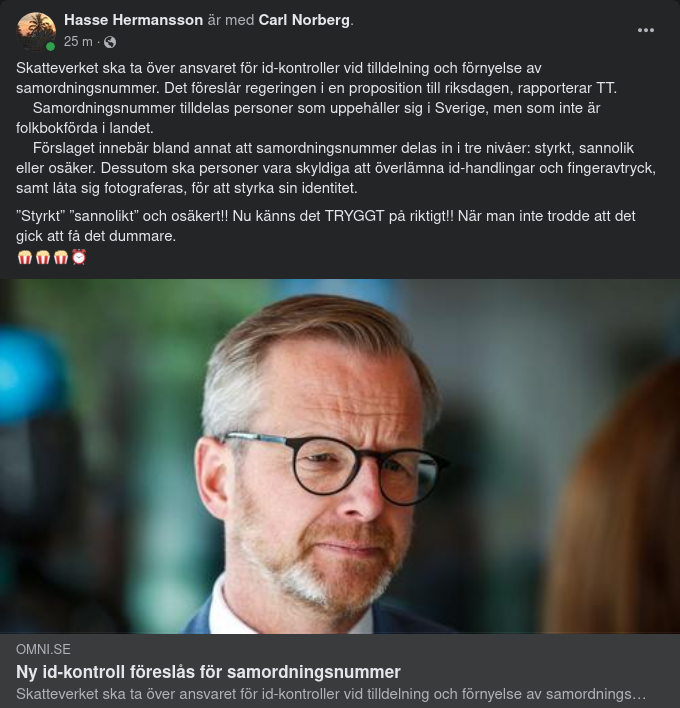Open Hasse Hermansson's profile name link

pos(133,20)
